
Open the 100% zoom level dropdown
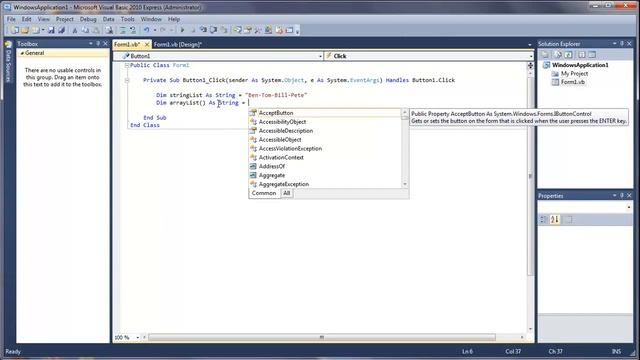pyautogui.click(x=138, y=338)
